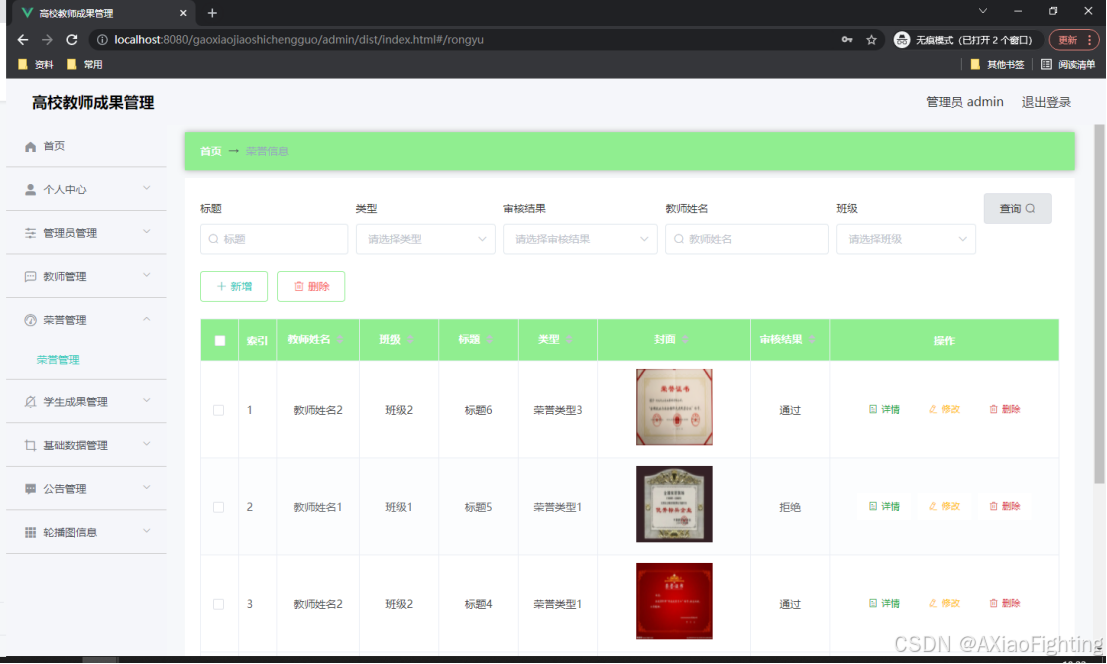Open the 请选择审核结果 dropdown
The width and height of the screenshot is (1107, 664).
[x=580, y=239]
